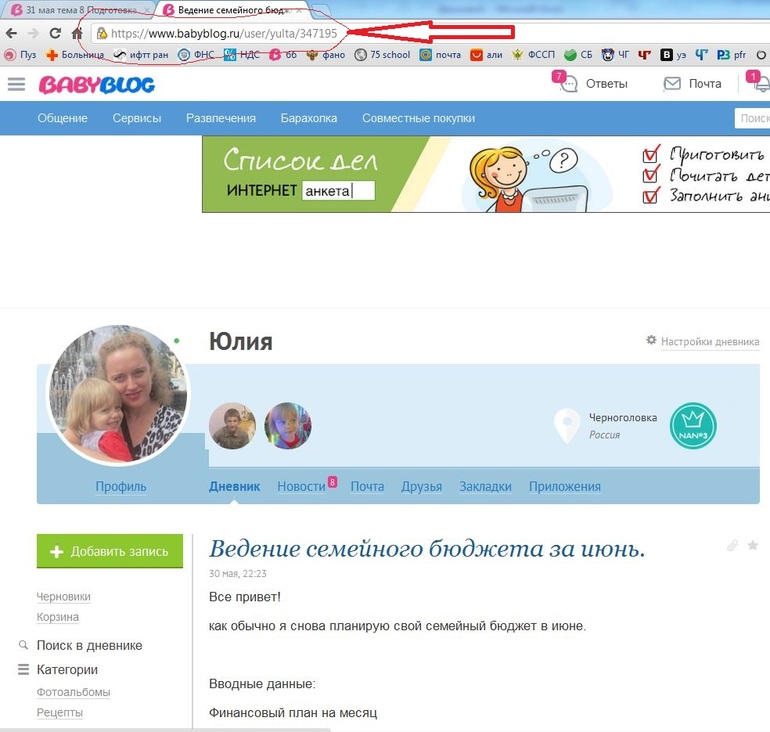
Task: Switch to the Закладки profile tab
Action: [x=485, y=487]
